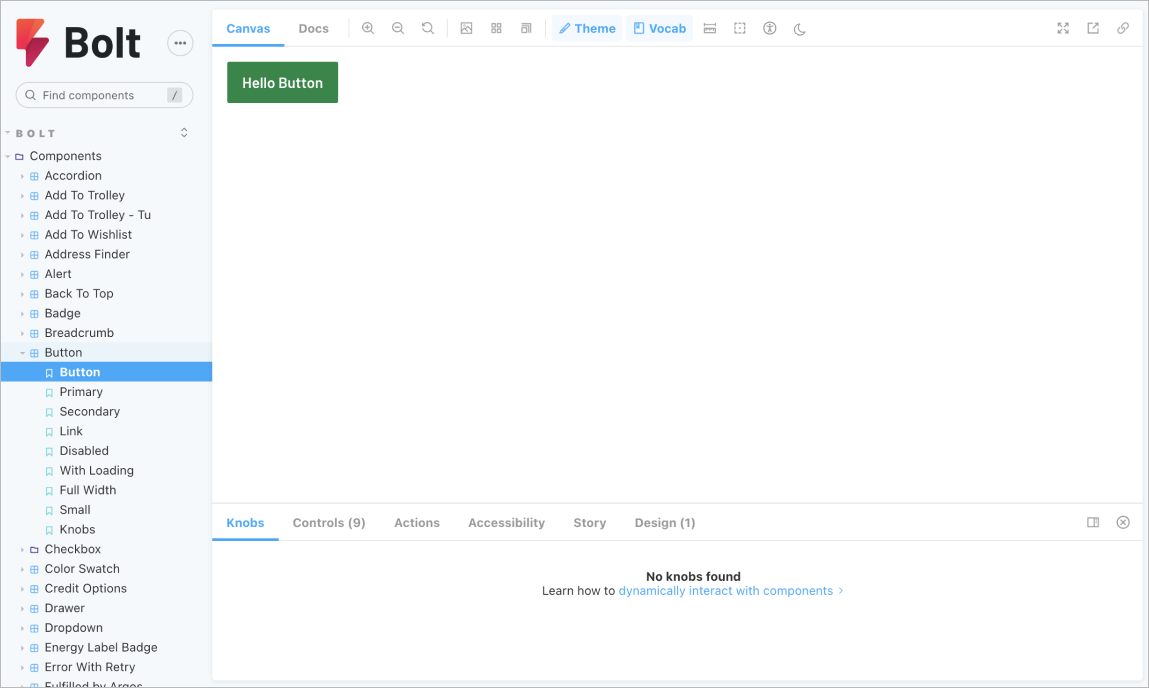Open the background changer icon
Viewport: 1149px width, 688px height.
coord(466,29)
